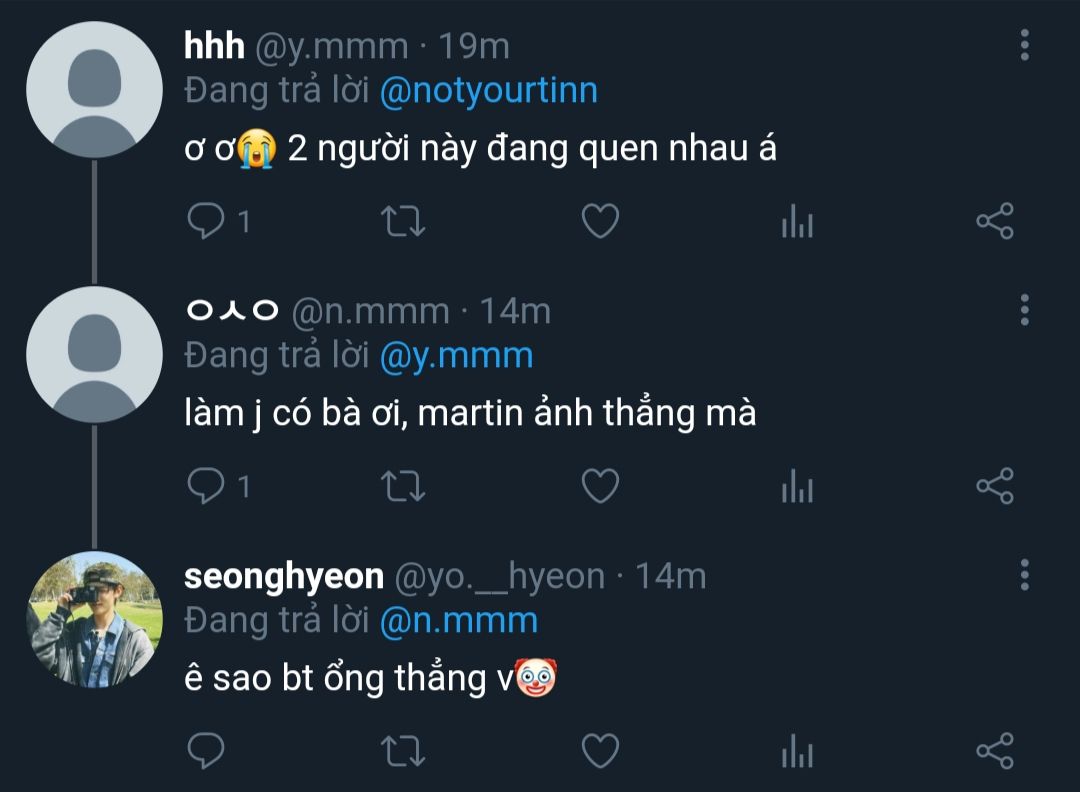Screen dimensions: 1080x792
Task: Retweet the hhh tweet
Action: pyautogui.click(x=404, y=221)
